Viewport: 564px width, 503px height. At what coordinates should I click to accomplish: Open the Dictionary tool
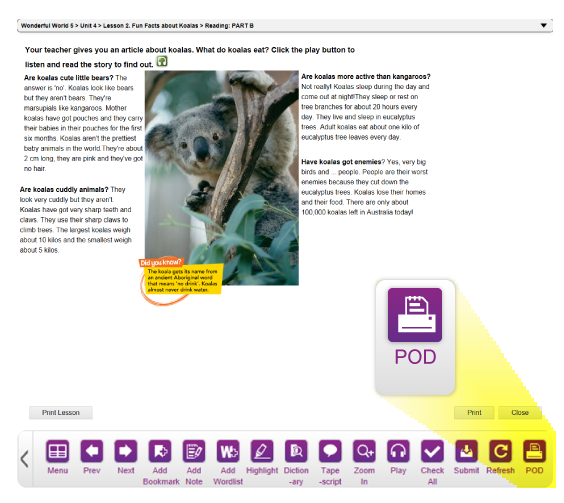(296, 451)
